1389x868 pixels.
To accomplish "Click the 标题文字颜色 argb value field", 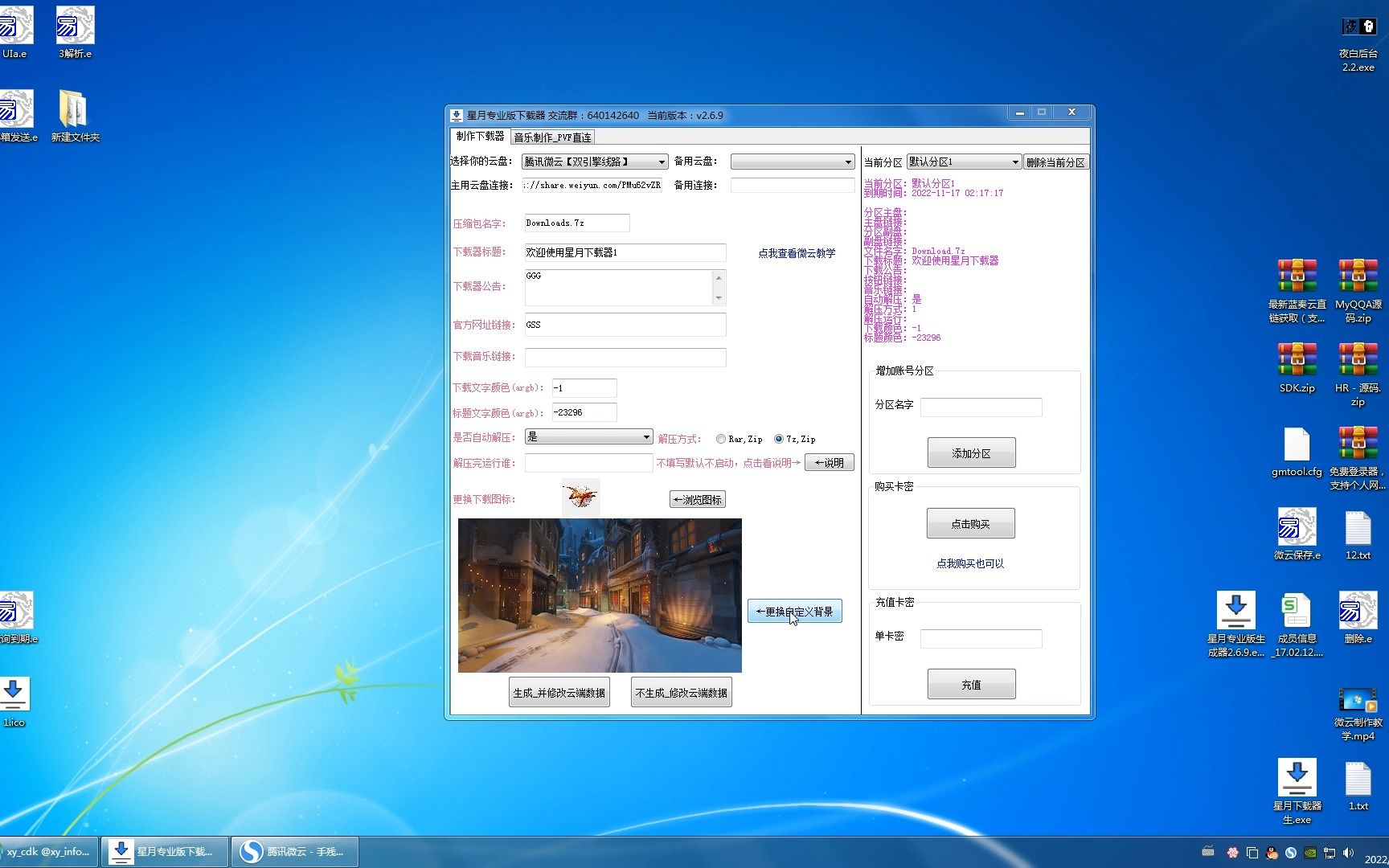I will click(584, 412).
